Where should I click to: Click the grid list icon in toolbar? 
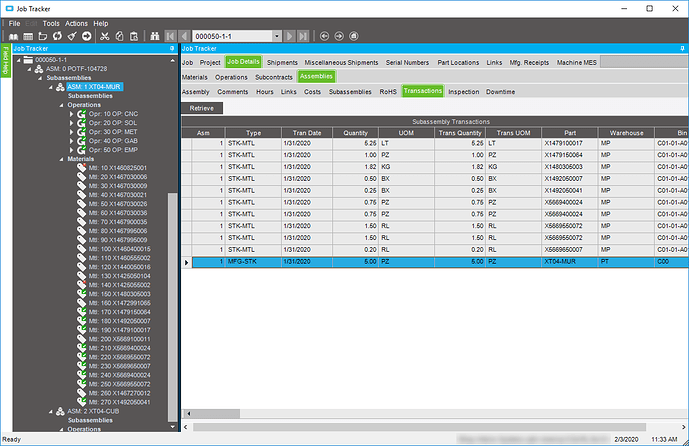click(28, 36)
